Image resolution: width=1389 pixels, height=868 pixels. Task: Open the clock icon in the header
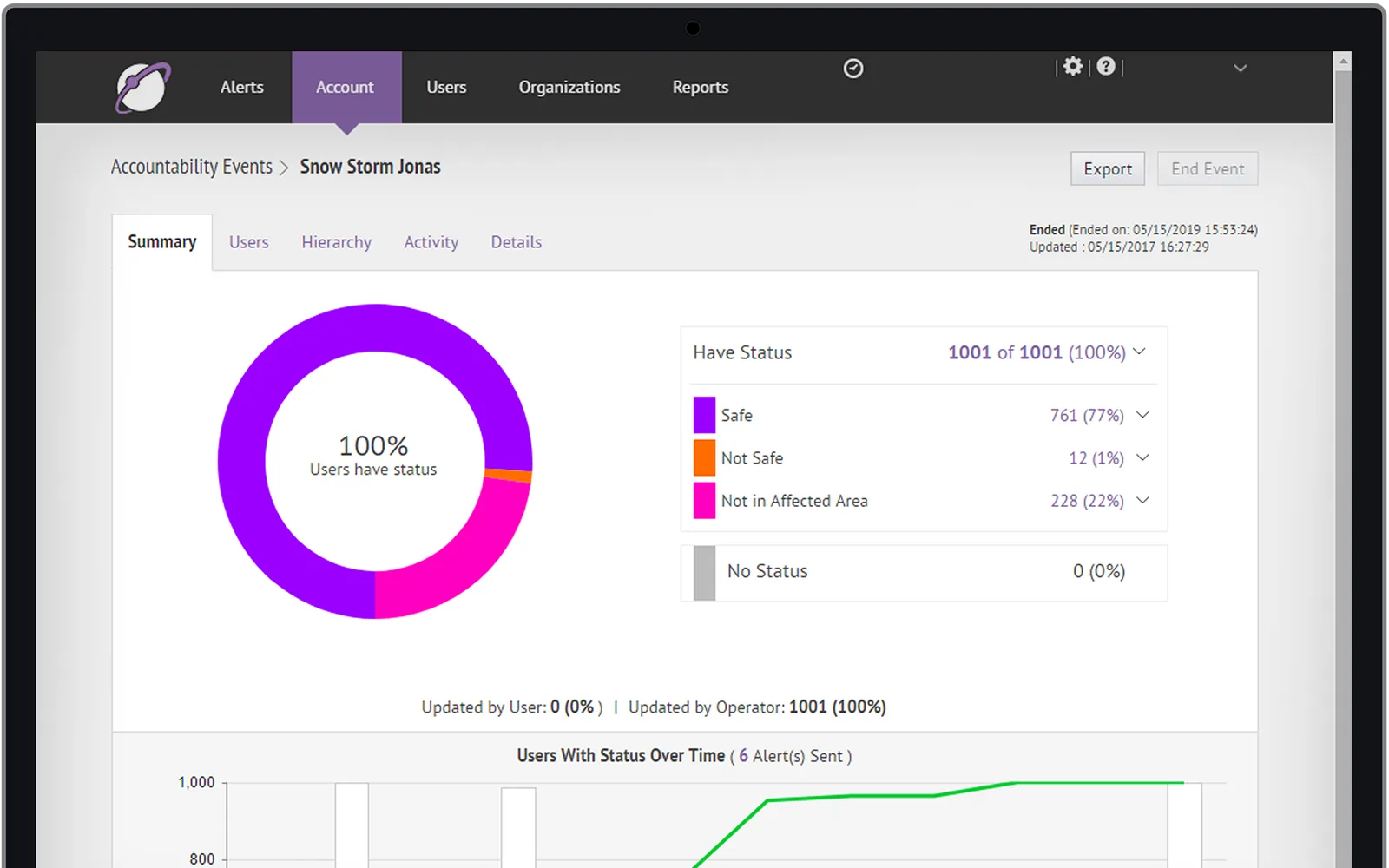pyautogui.click(x=853, y=69)
